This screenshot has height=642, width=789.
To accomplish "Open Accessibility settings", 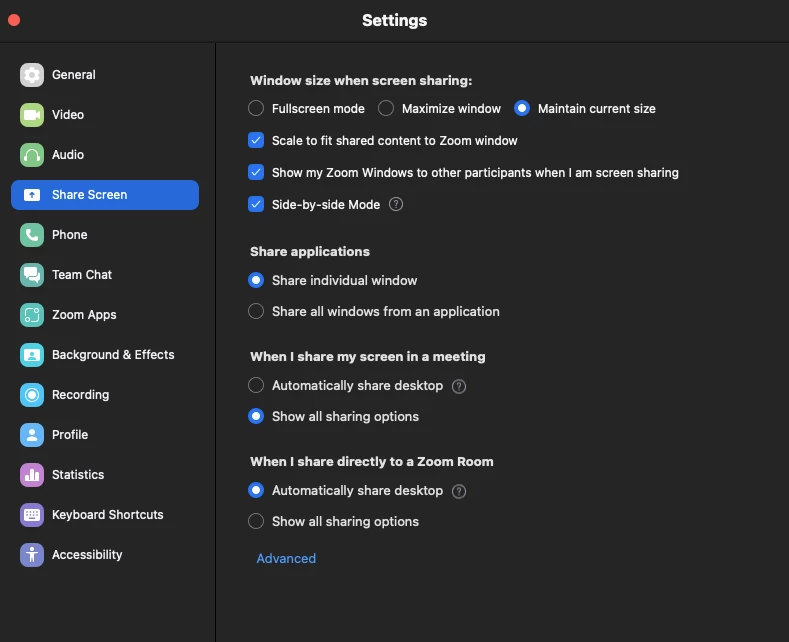I will click(105, 555).
